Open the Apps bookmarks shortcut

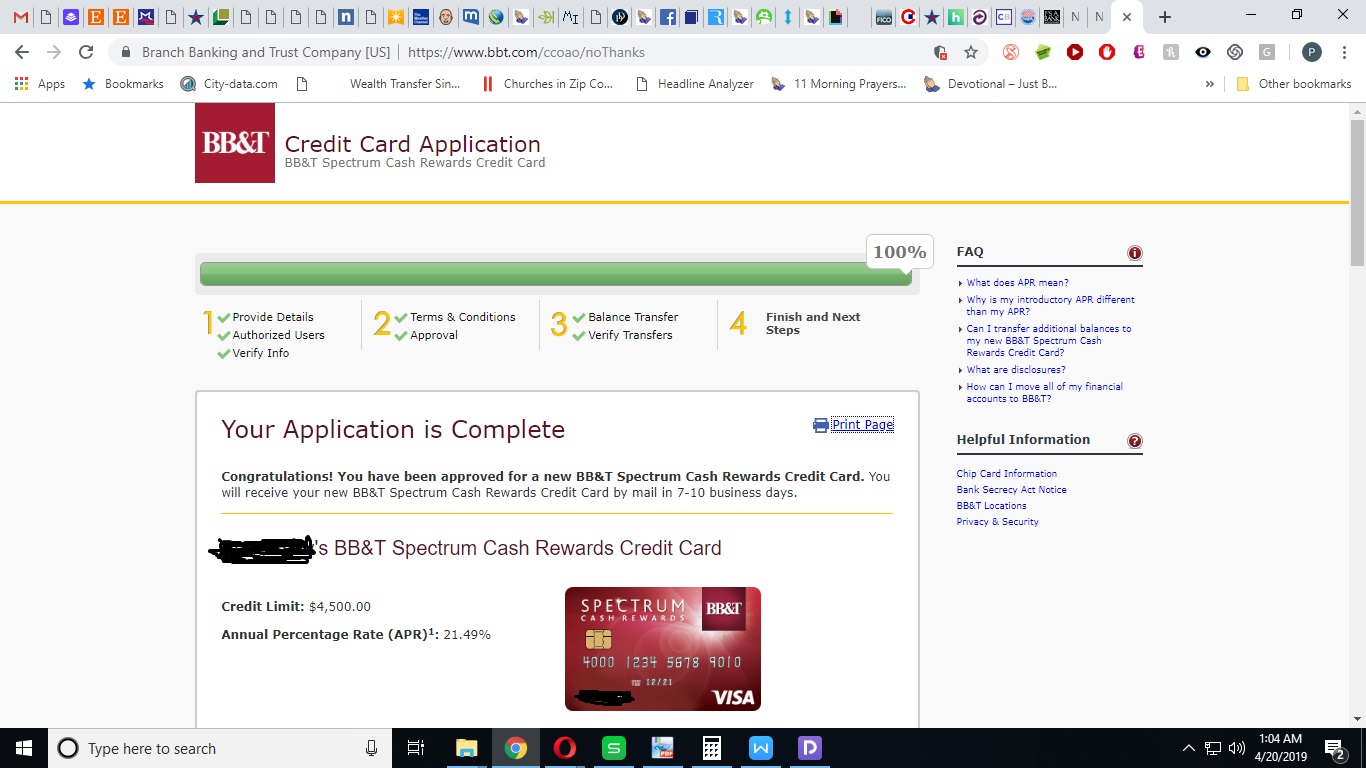tap(40, 84)
